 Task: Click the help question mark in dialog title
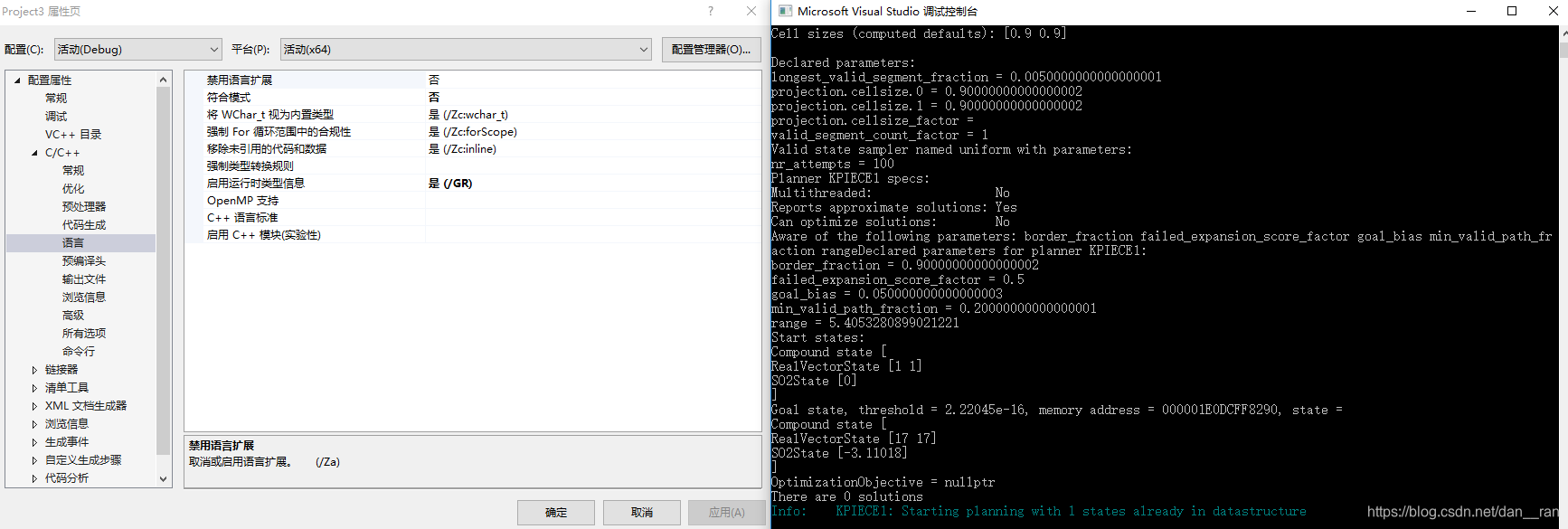(711, 11)
